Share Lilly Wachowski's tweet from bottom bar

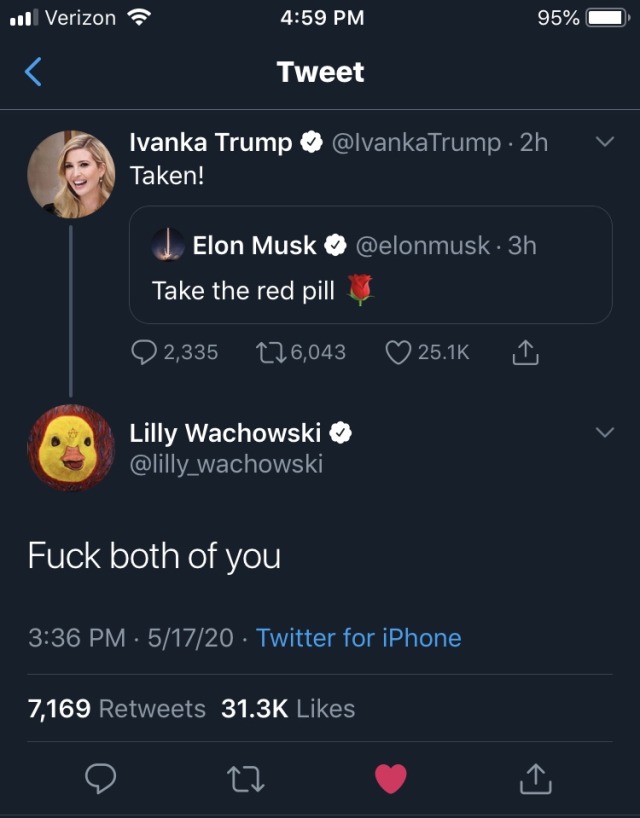click(x=536, y=777)
